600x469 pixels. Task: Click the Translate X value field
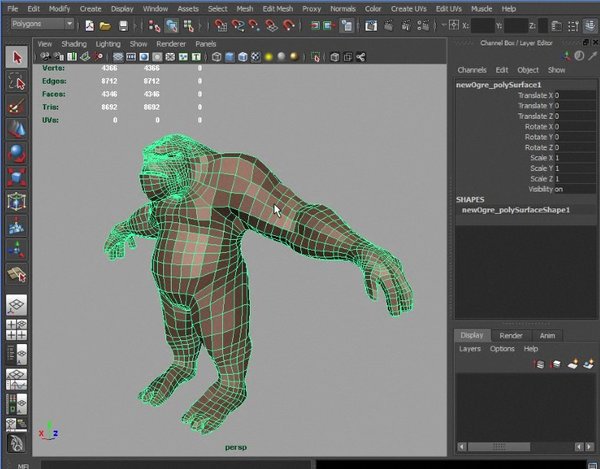tap(574, 95)
